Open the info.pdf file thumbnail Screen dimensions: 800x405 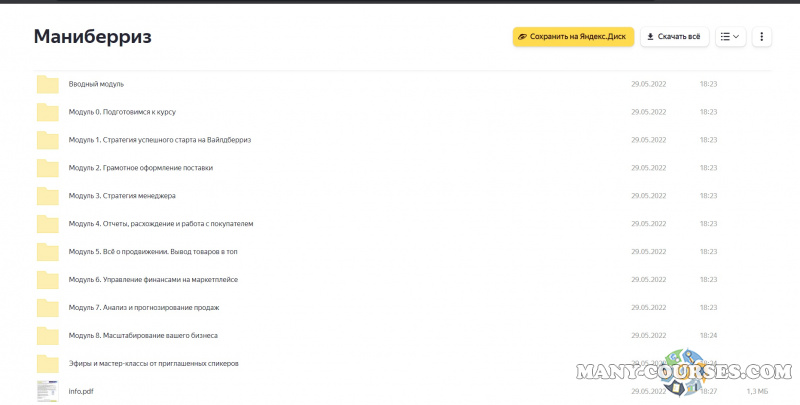[47, 391]
